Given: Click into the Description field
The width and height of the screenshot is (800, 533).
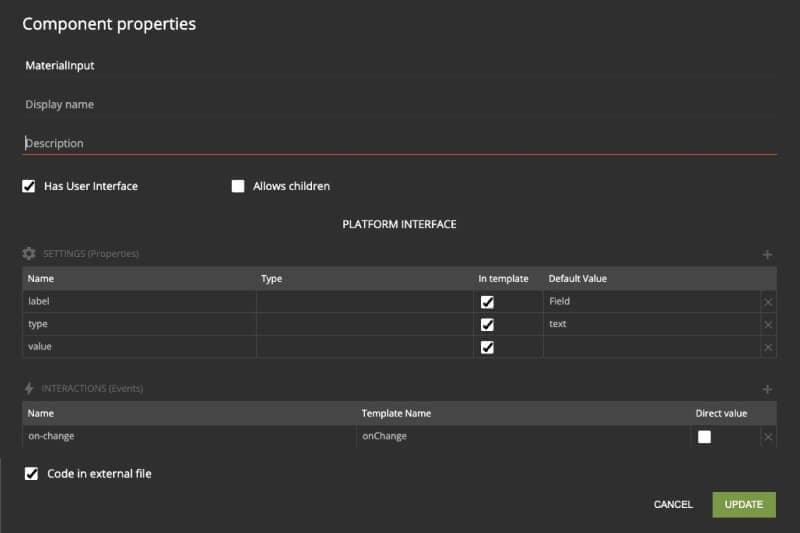Looking at the screenshot, I should [x=399, y=143].
